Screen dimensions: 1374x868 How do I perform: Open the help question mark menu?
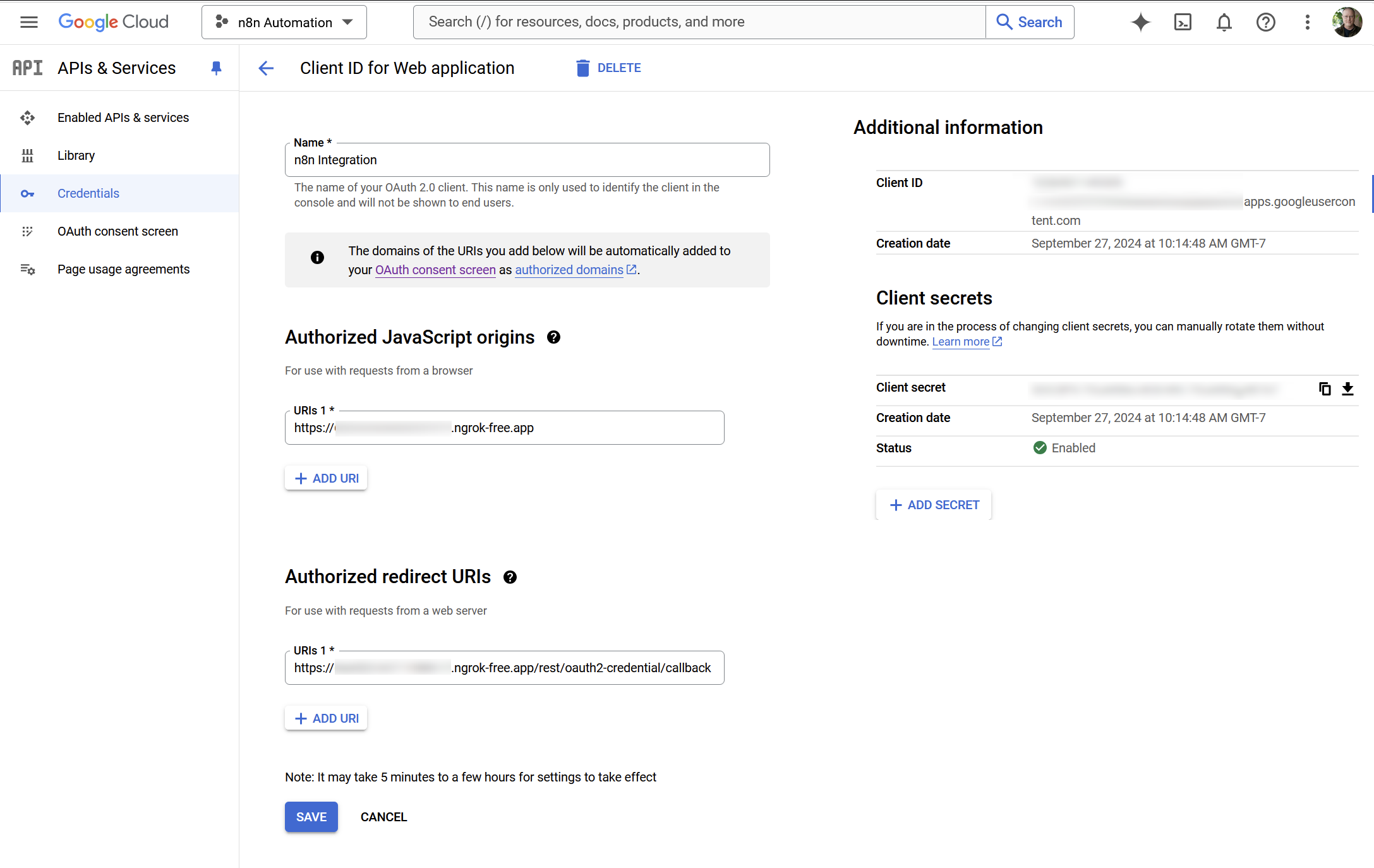(1266, 22)
